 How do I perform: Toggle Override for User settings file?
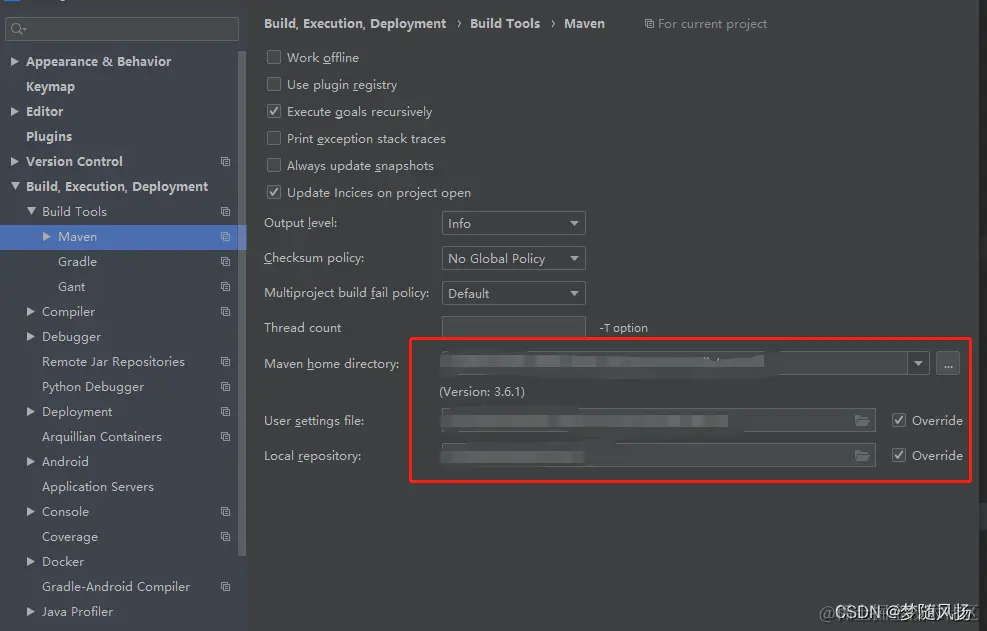pyautogui.click(x=899, y=421)
